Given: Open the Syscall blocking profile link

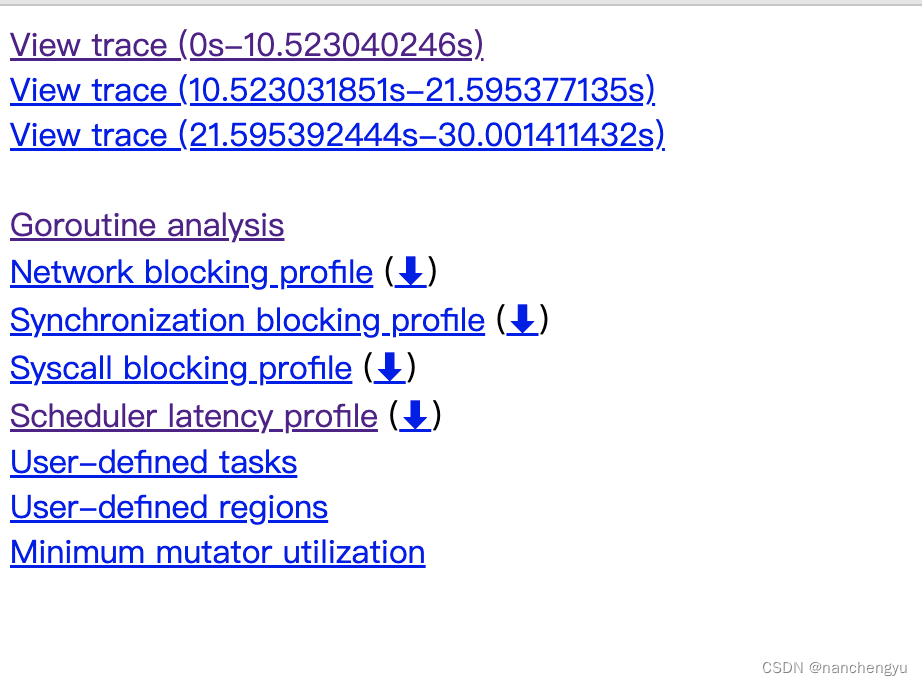Looking at the screenshot, I should (181, 368).
